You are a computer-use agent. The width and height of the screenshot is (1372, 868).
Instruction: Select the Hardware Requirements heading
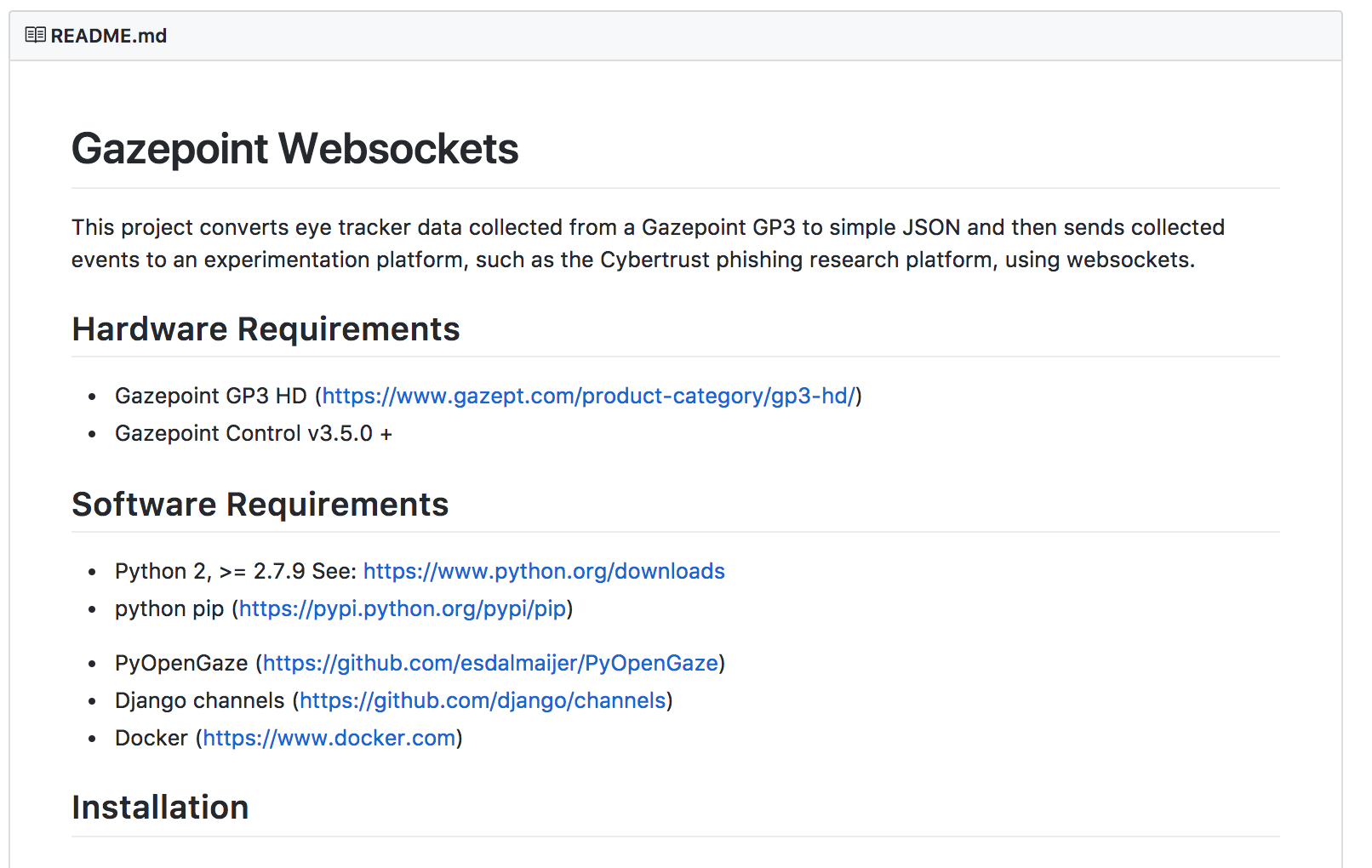tap(266, 329)
